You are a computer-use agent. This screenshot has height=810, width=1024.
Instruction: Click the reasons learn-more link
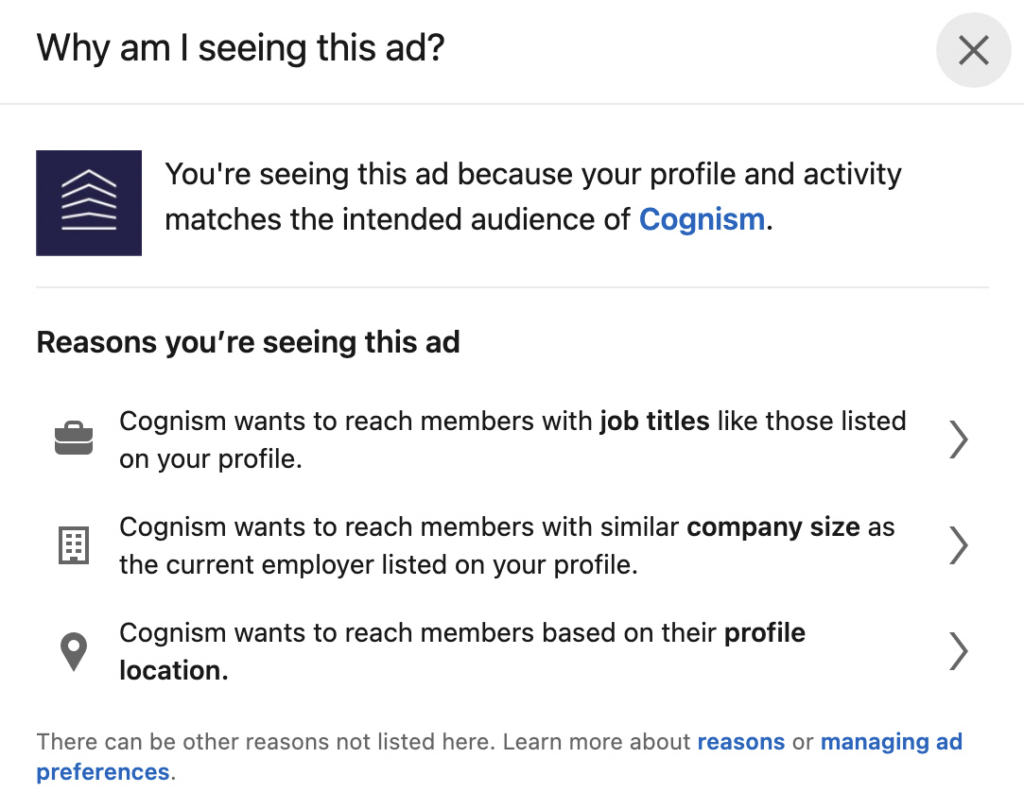[x=741, y=741]
